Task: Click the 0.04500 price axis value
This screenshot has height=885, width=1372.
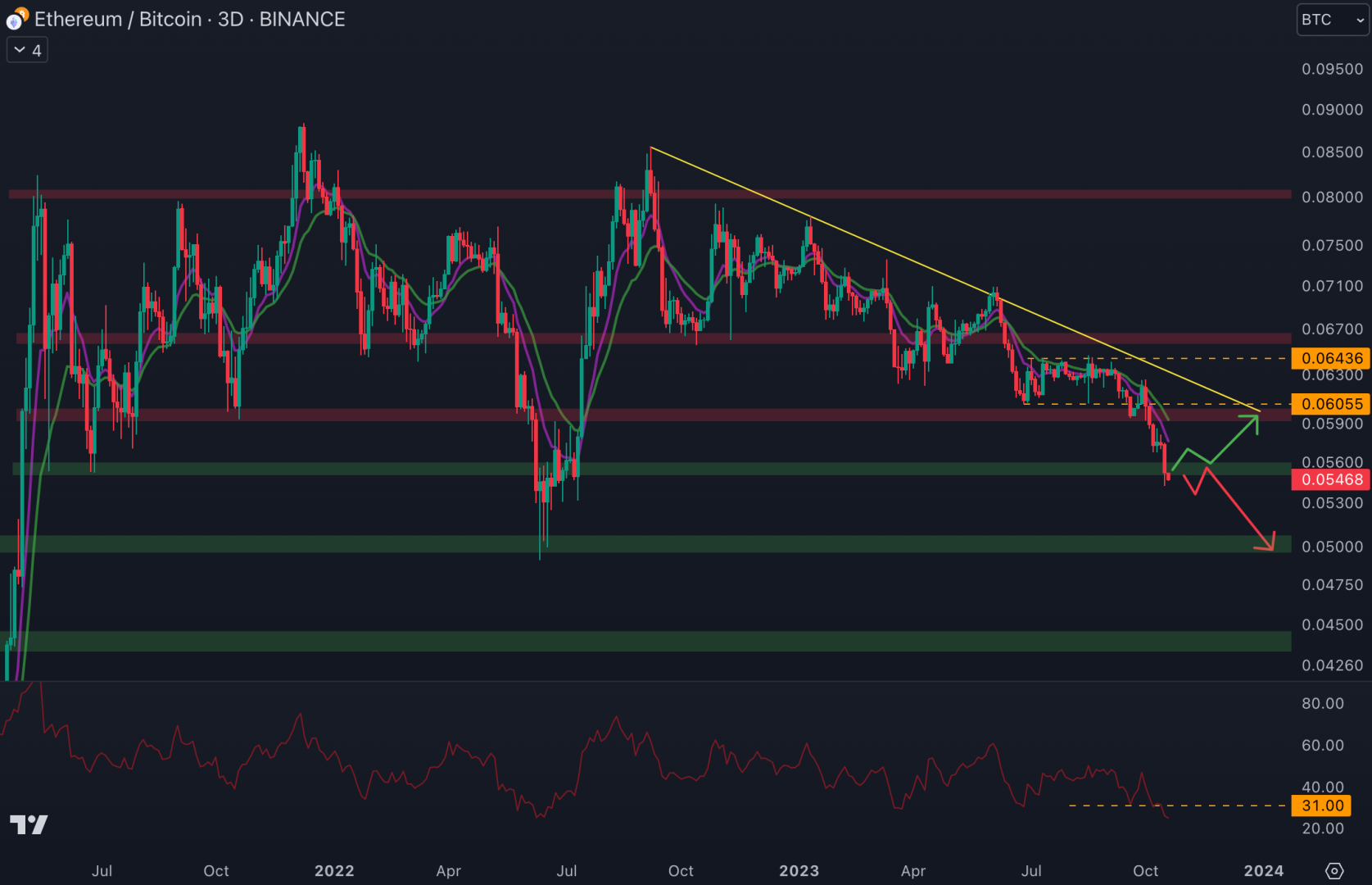Action: pos(1332,624)
